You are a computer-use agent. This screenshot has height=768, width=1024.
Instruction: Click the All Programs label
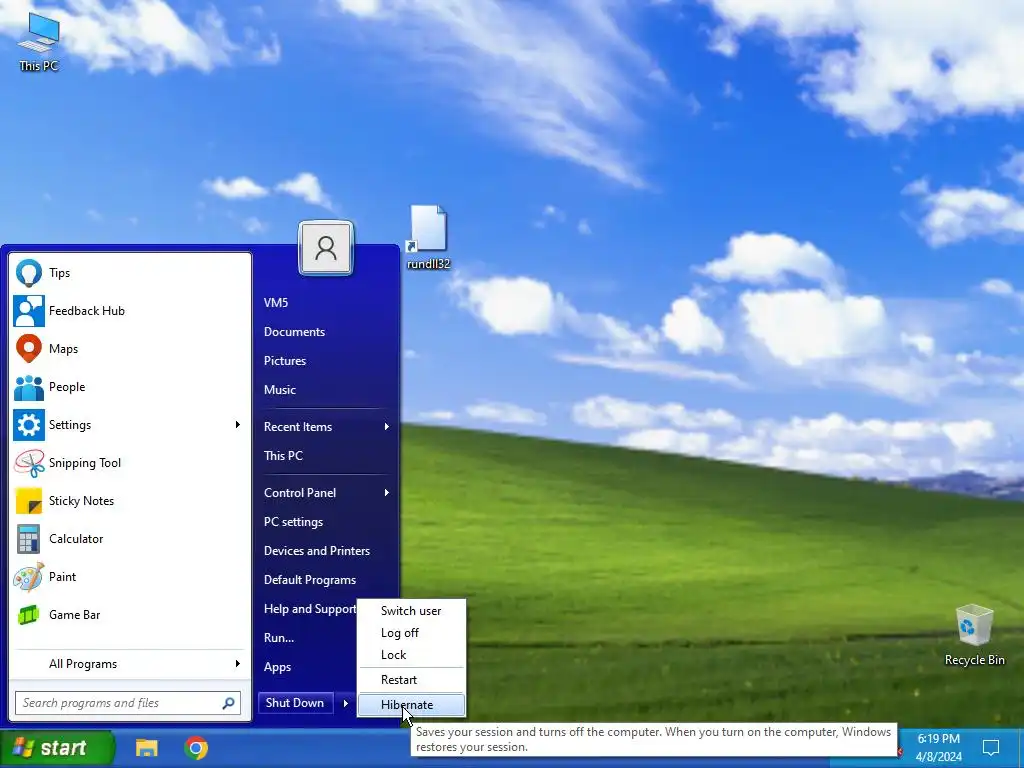pos(83,664)
